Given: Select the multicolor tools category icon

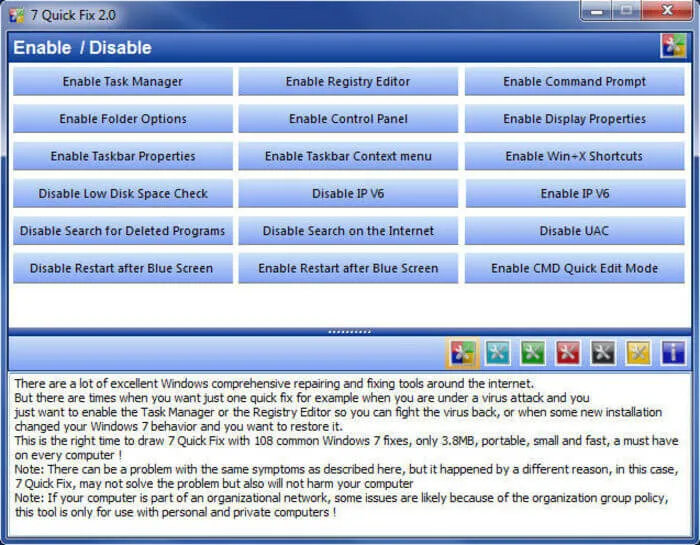Looking at the screenshot, I should click(x=461, y=352).
